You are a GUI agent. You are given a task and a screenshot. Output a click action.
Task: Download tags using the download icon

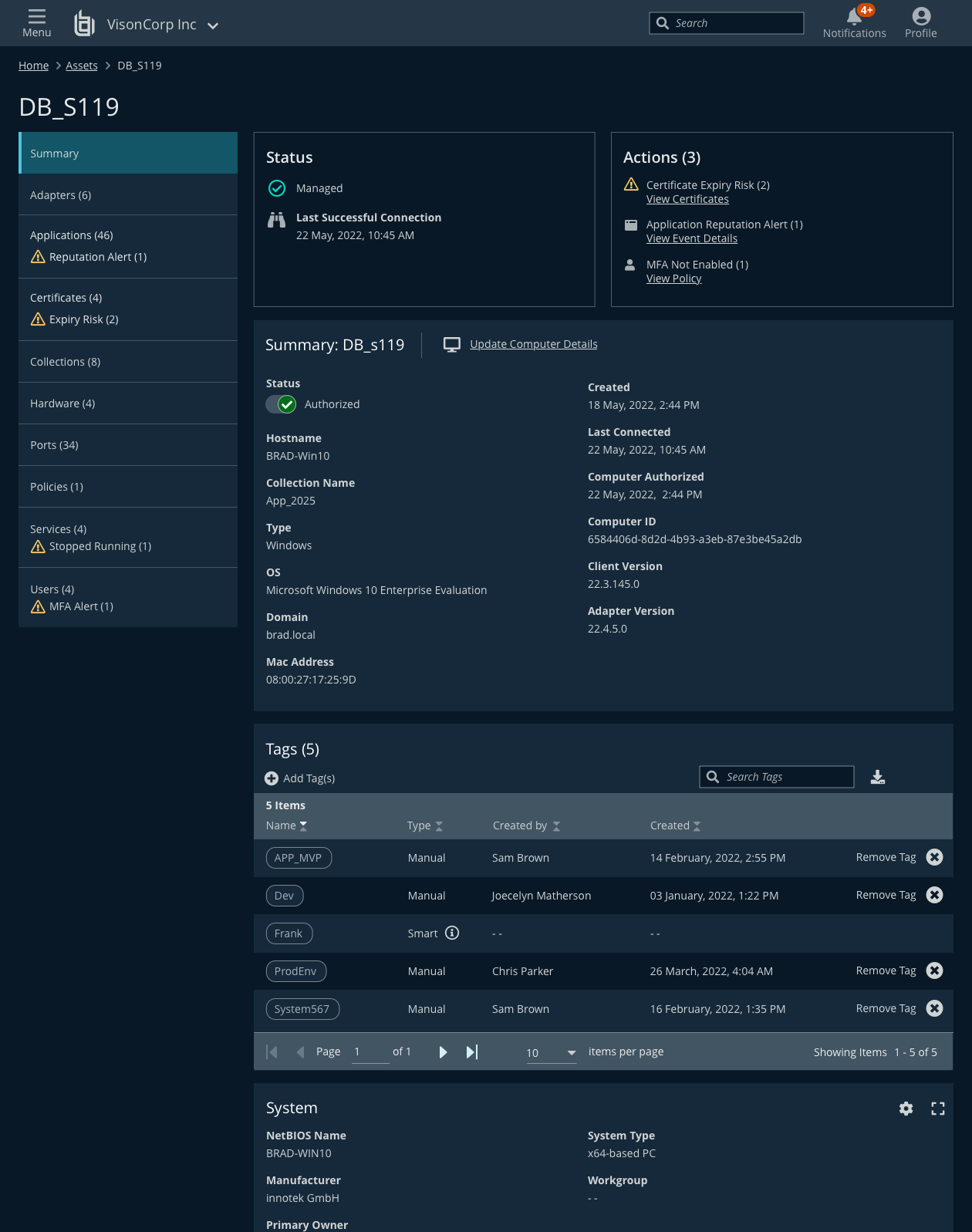pos(878,777)
